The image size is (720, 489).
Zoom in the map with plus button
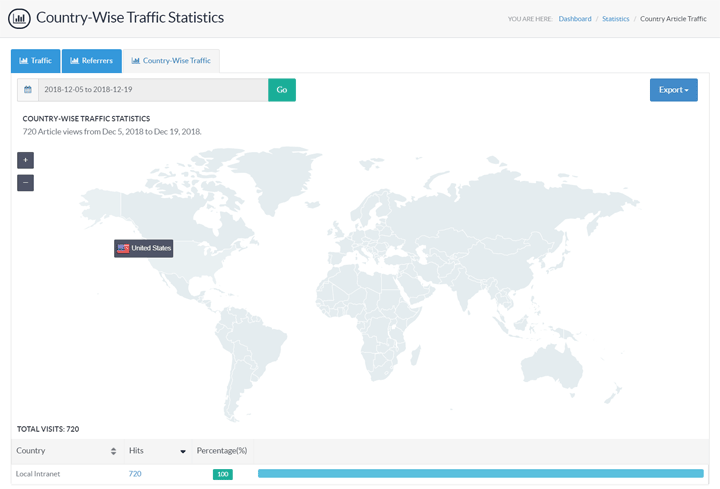(x=25, y=160)
